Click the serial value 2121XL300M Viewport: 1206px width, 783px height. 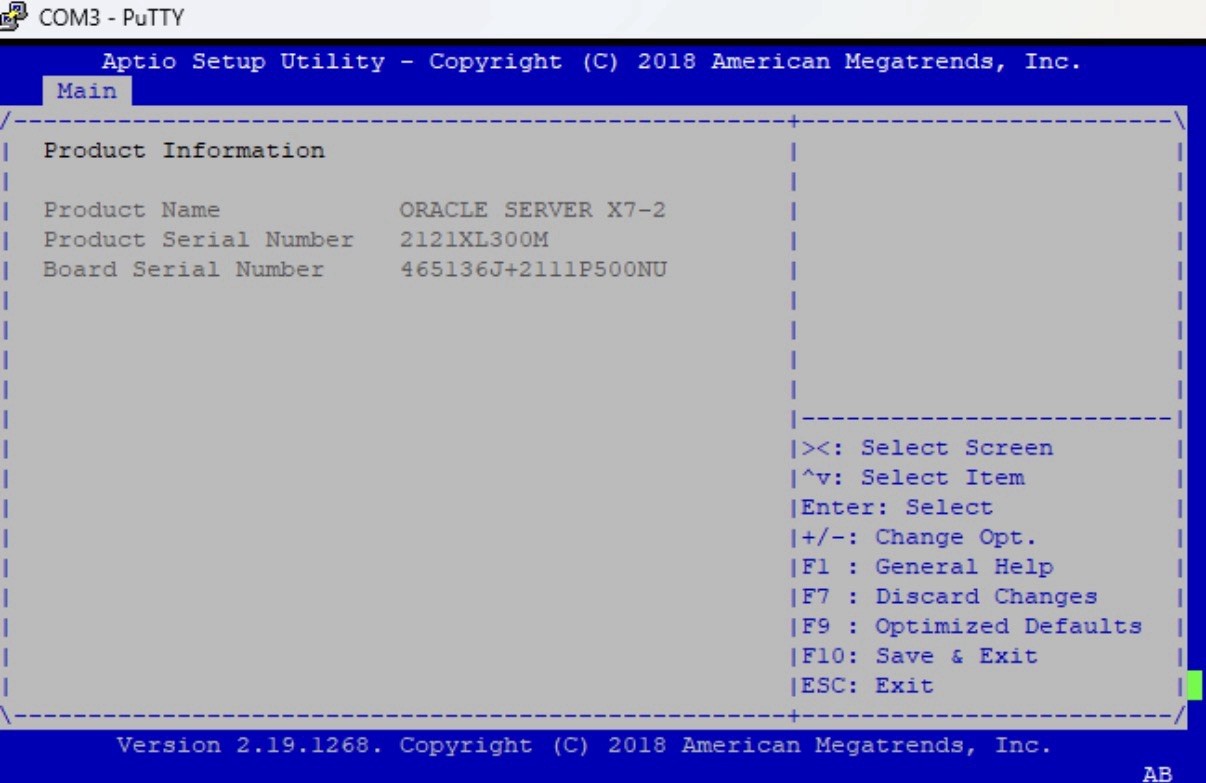point(474,241)
